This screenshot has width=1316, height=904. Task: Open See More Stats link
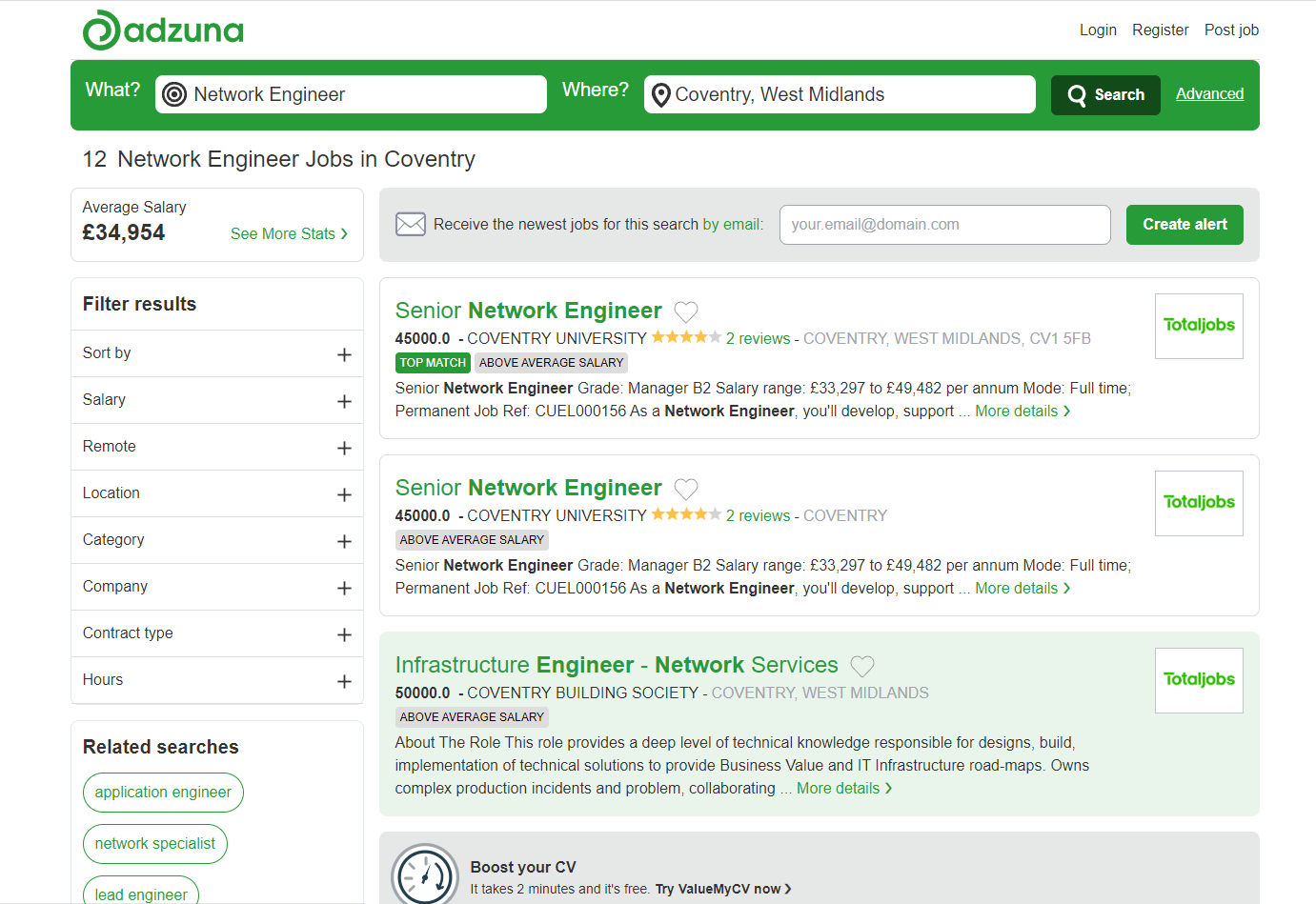(x=289, y=234)
